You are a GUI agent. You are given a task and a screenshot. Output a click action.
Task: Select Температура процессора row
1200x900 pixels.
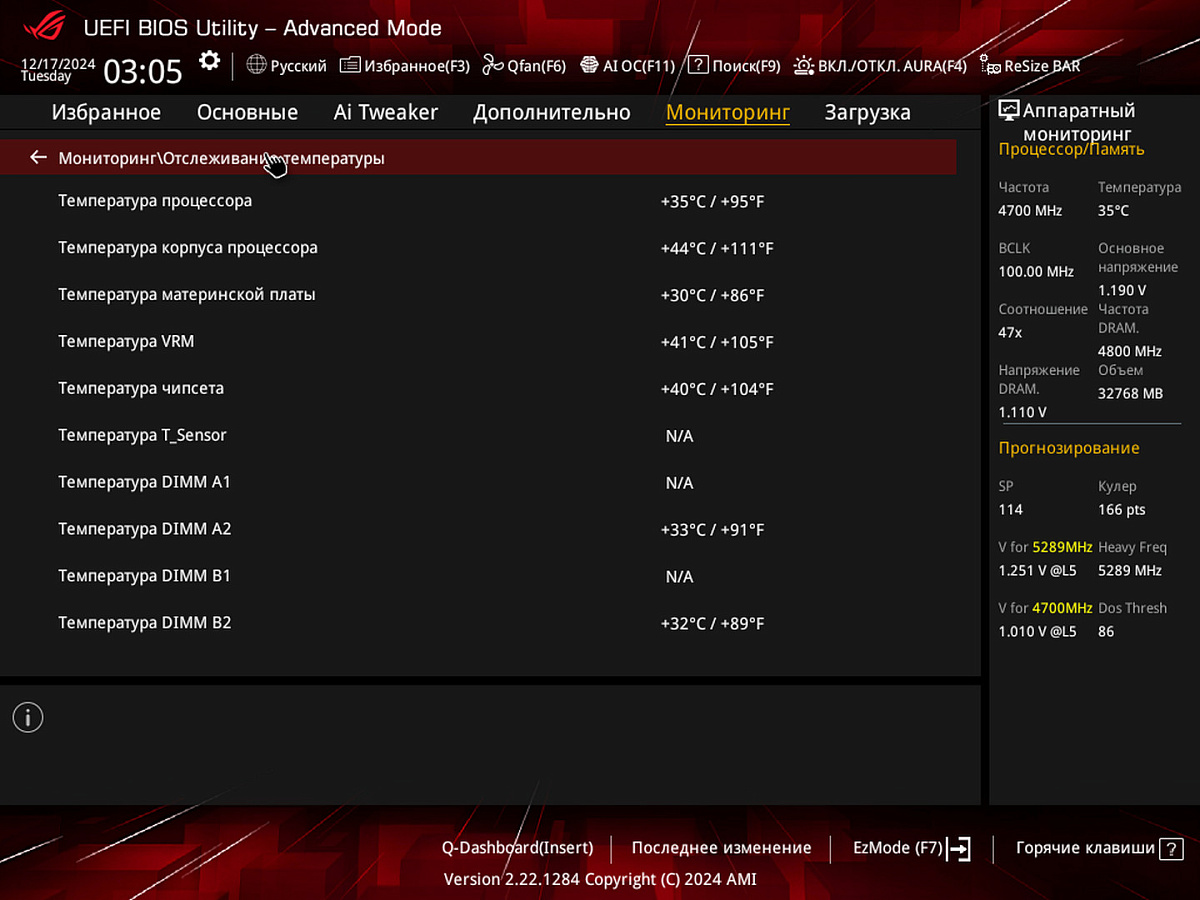coord(478,201)
